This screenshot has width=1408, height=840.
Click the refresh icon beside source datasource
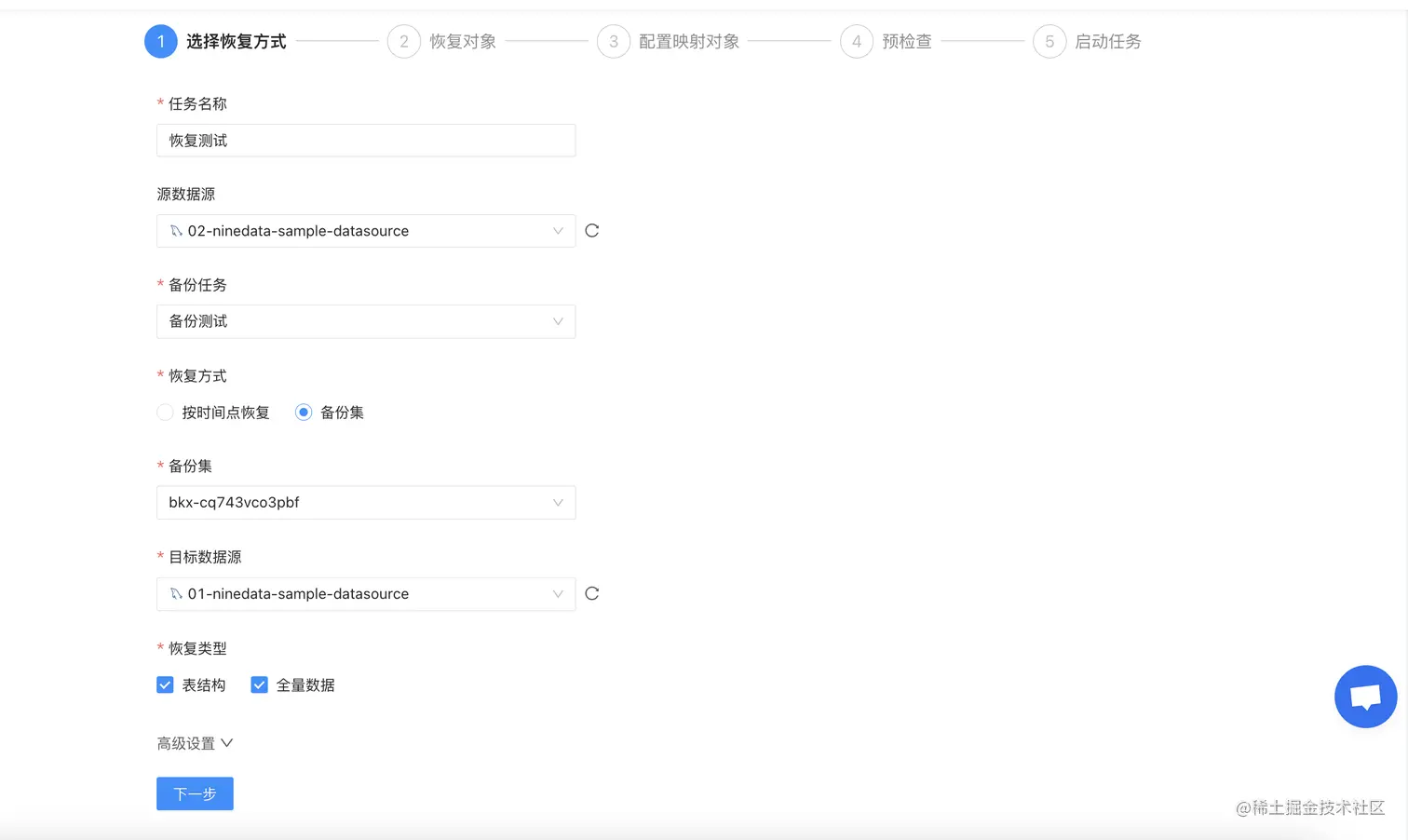[x=592, y=230]
